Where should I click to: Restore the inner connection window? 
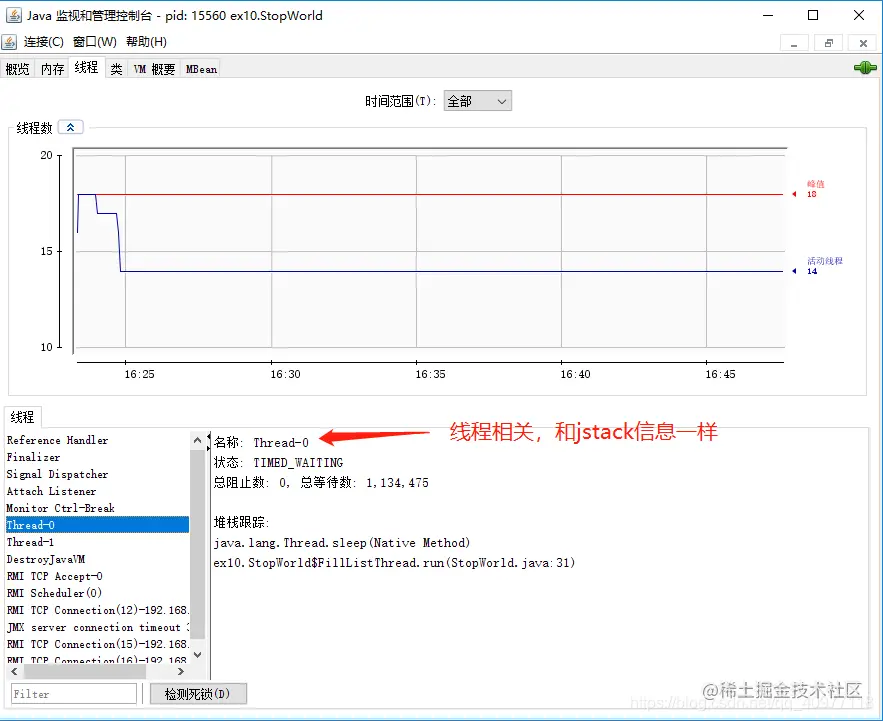(x=828, y=43)
